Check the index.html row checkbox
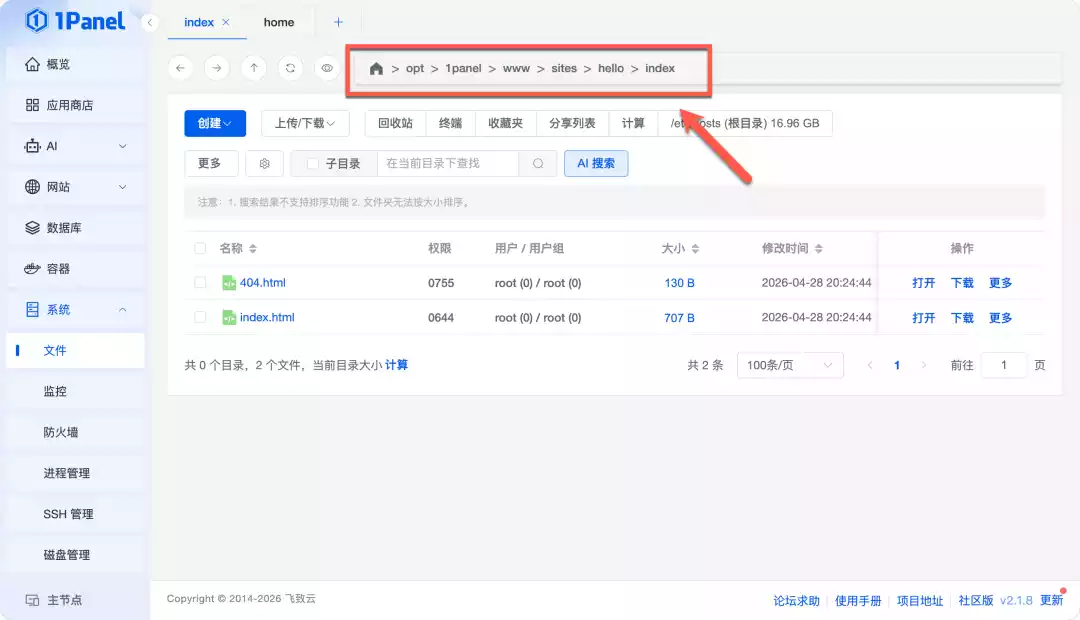Screen dimensions: 1080x620 [199, 317]
